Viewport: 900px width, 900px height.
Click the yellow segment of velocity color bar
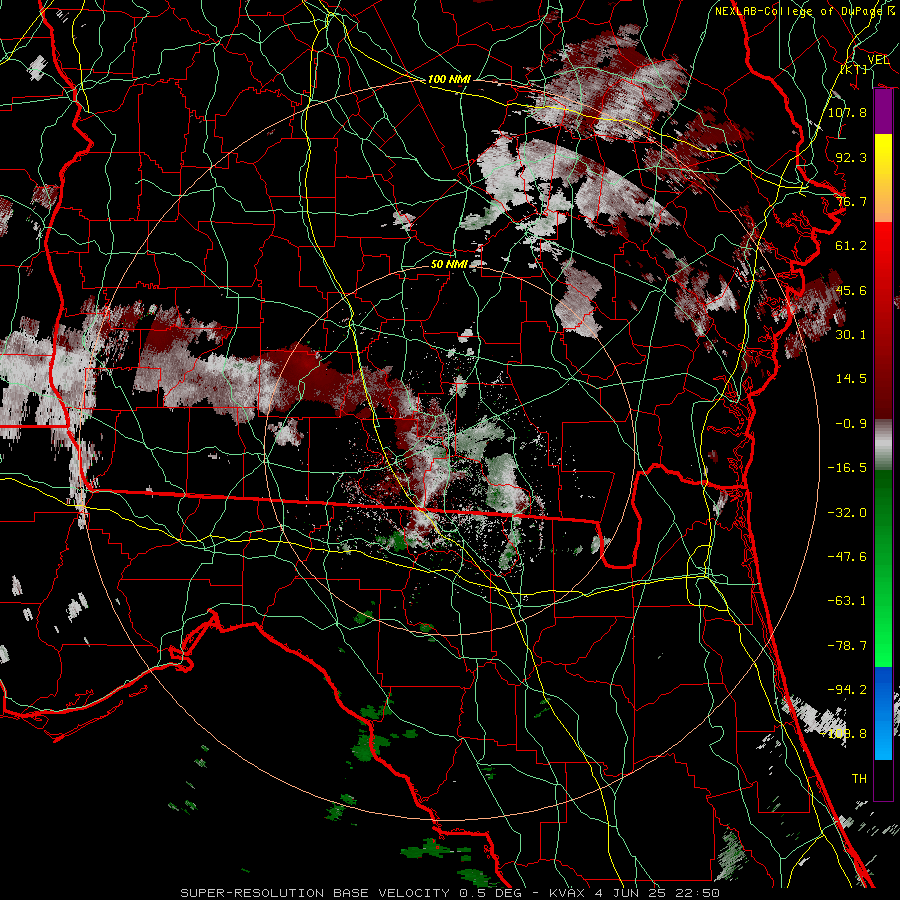[x=883, y=156]
